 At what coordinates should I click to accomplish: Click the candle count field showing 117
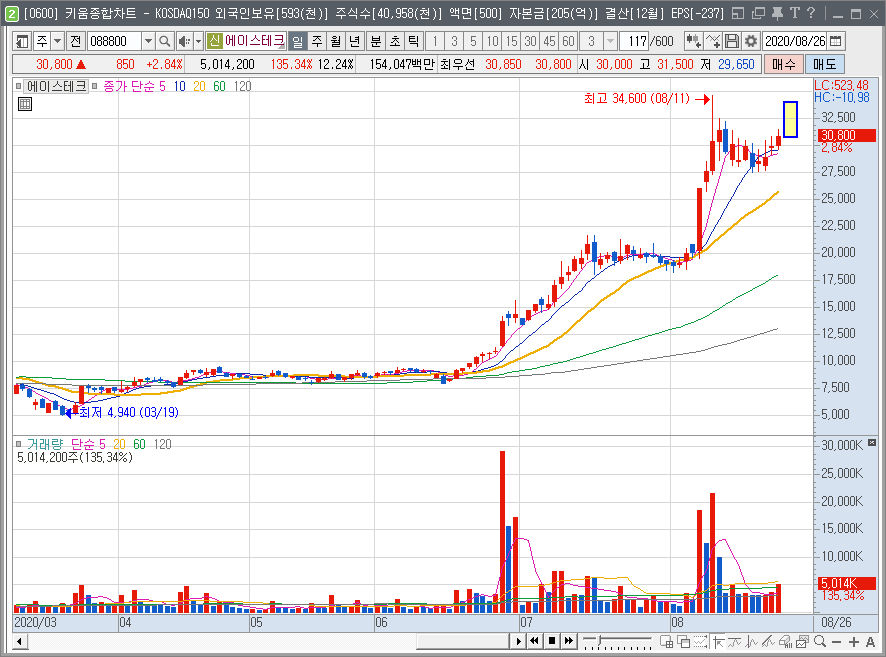(x=635, y=41)
